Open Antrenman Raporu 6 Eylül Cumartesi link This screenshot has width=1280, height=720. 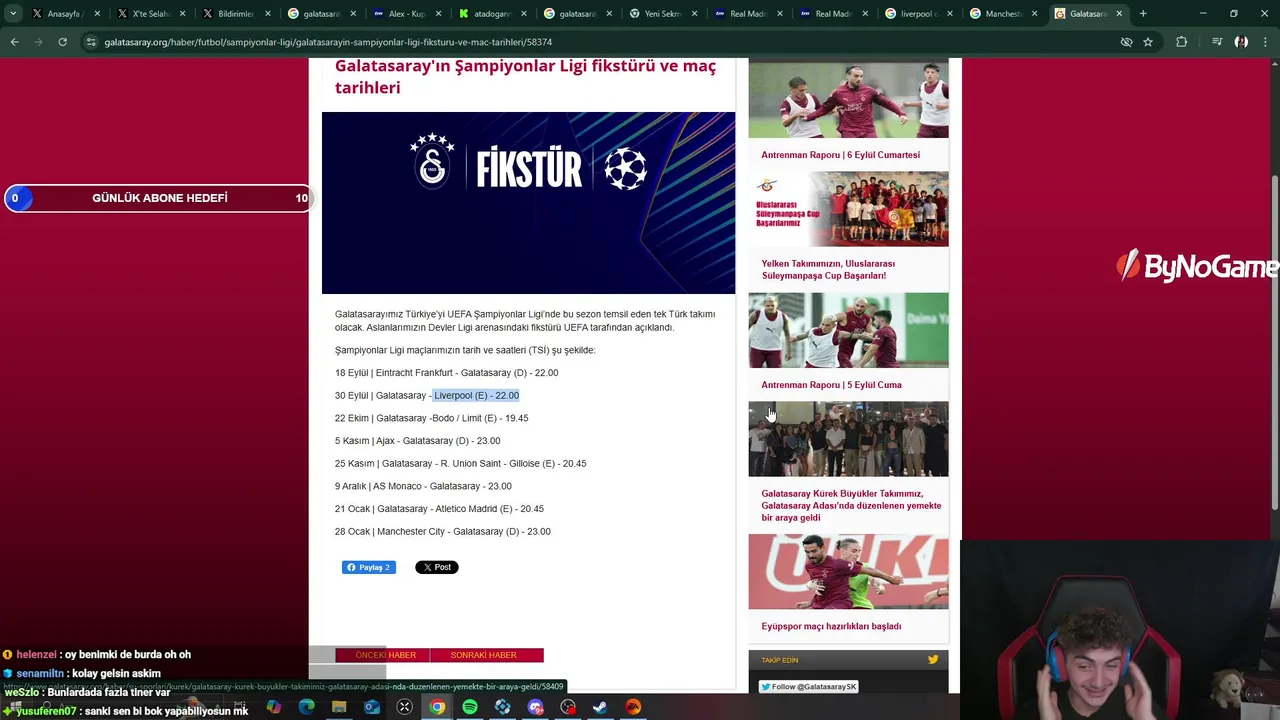tap(840, 155)
